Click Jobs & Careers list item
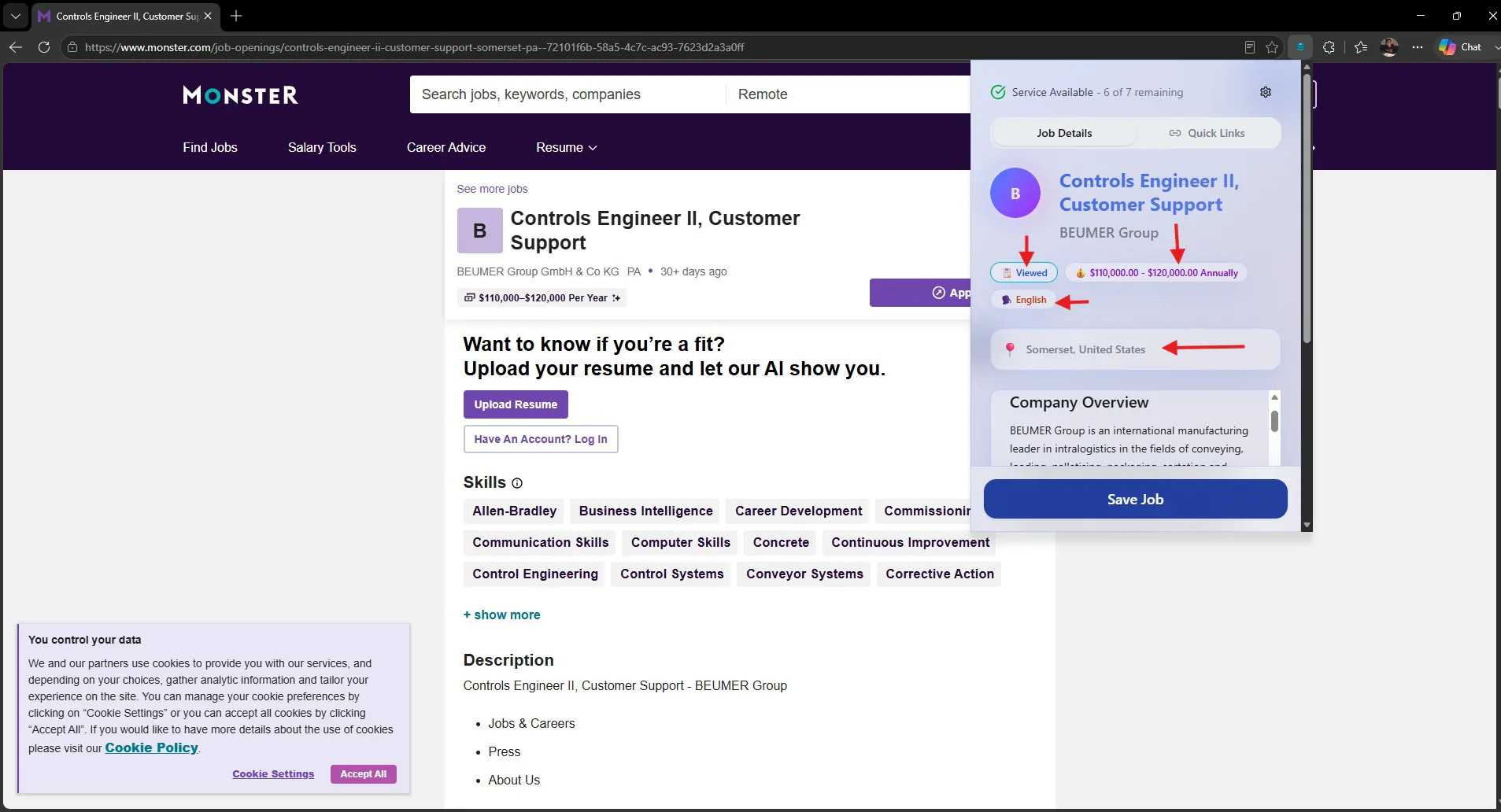The width and height of the screenshot is (1501, 812). tap(531, 723)
